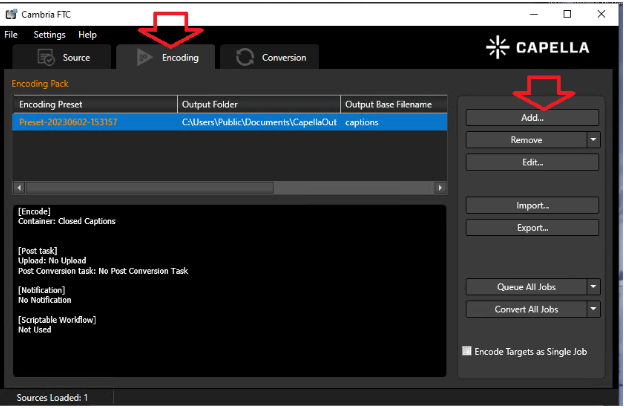Click the Export... button
The image size is (624, 408).
[x=532, y=228]
